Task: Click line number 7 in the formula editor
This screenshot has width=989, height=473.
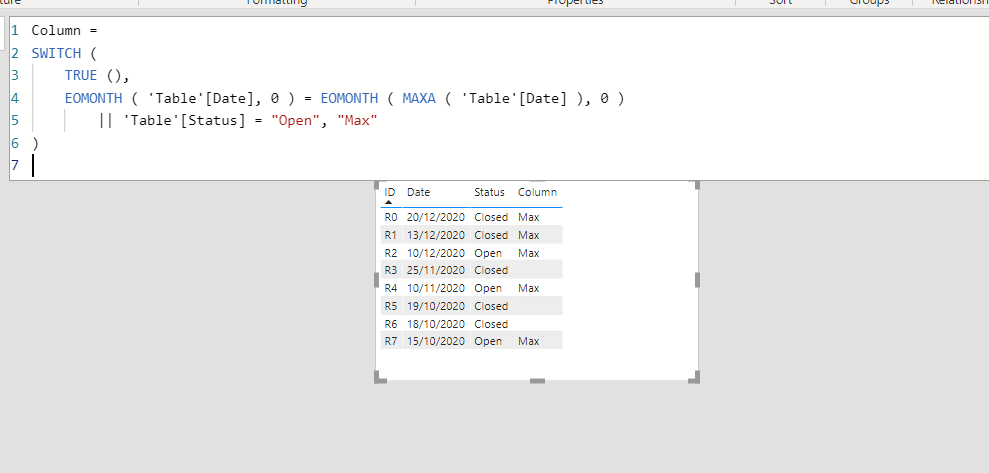Action: [x=15, y=165]
